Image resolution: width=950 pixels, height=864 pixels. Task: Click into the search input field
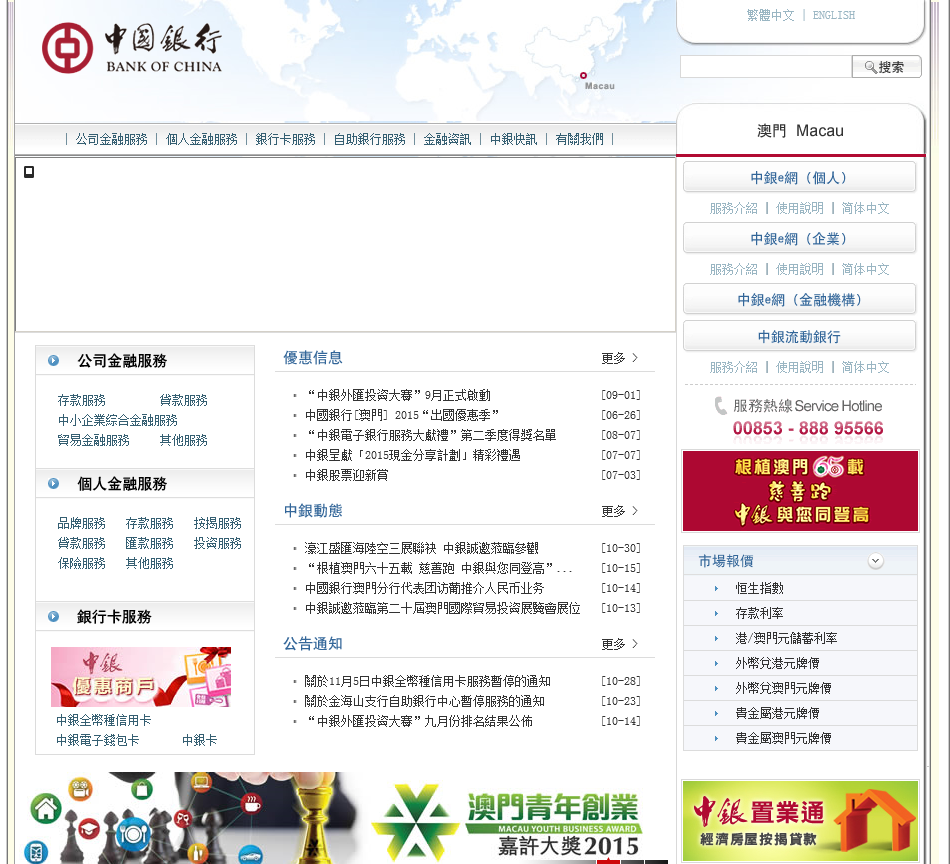766,67
